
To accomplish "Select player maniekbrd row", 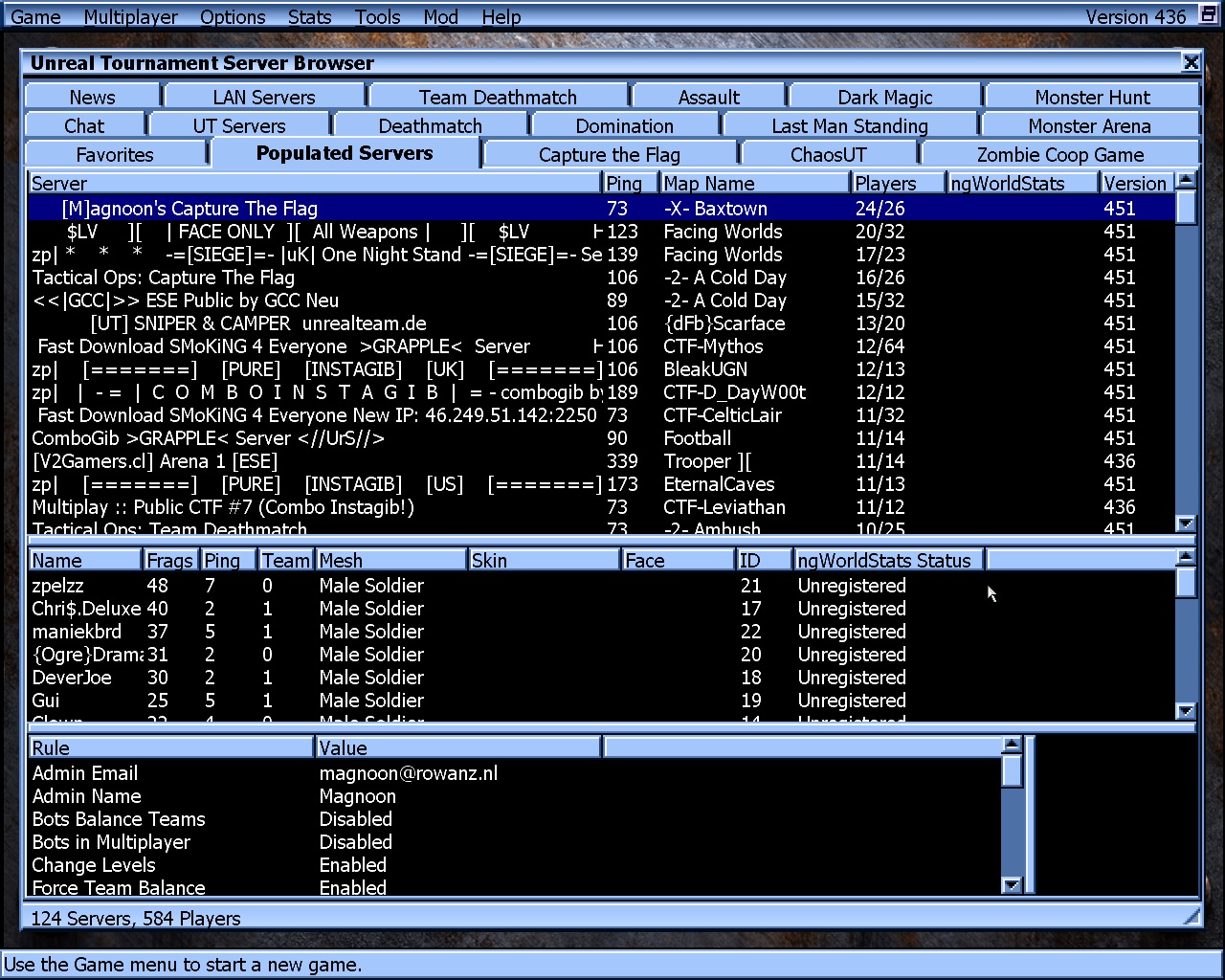I will click(x=602, y=632).
